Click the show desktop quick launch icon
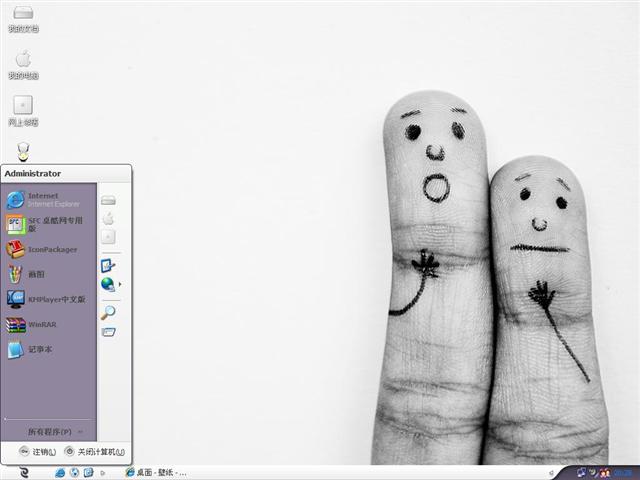Image resolution: width=640 pixels, height=480 pixels. [89, 473]
